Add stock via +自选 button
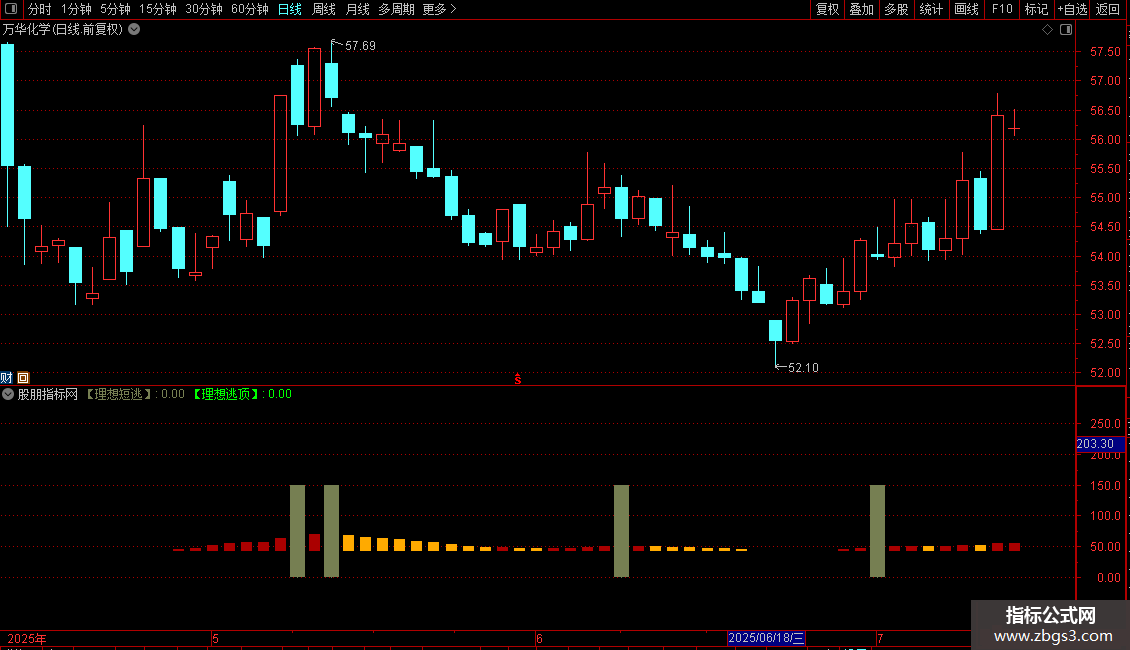This screenshot has height=650, width=1130. pyautogui.click(x=1072, y=9)
